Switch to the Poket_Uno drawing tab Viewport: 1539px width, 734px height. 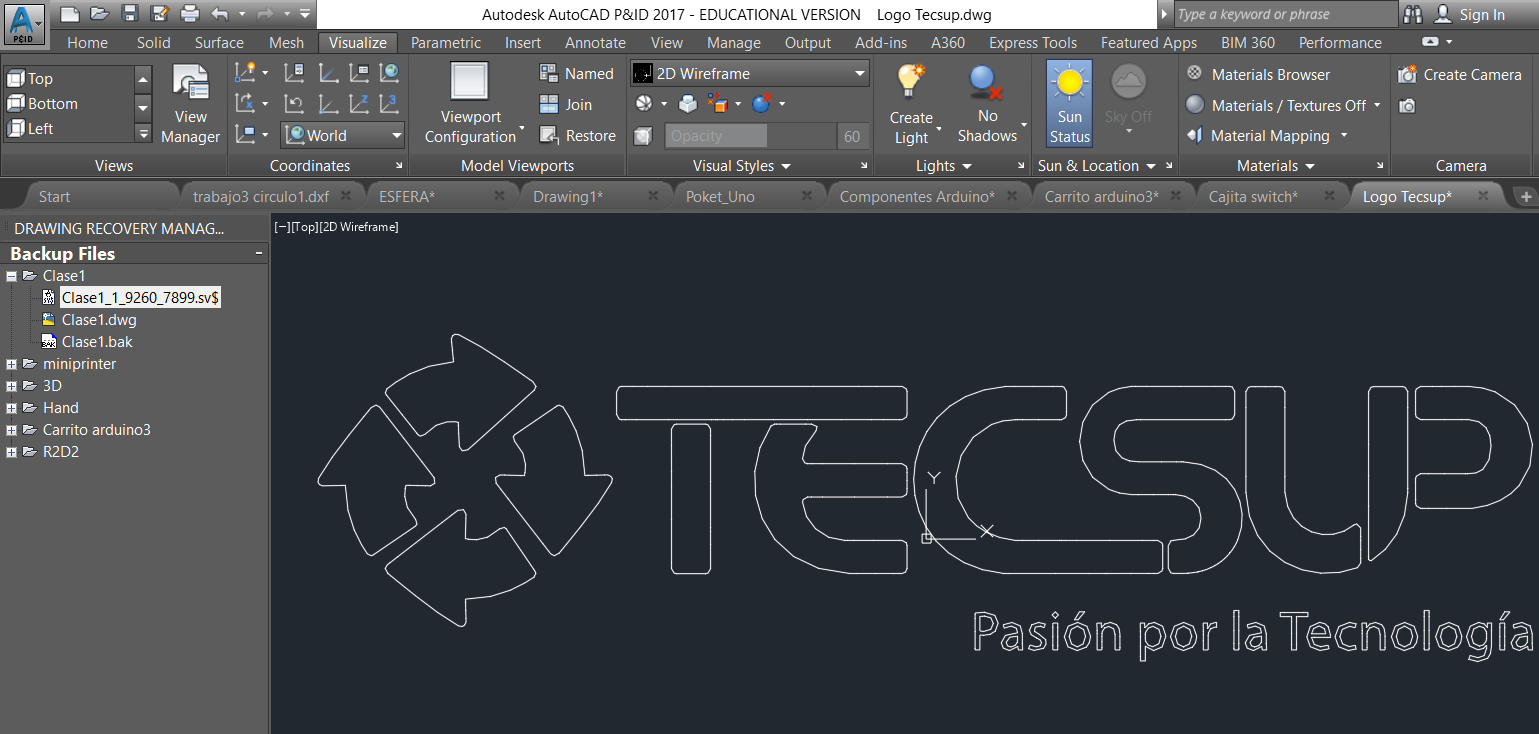point(720,196)
